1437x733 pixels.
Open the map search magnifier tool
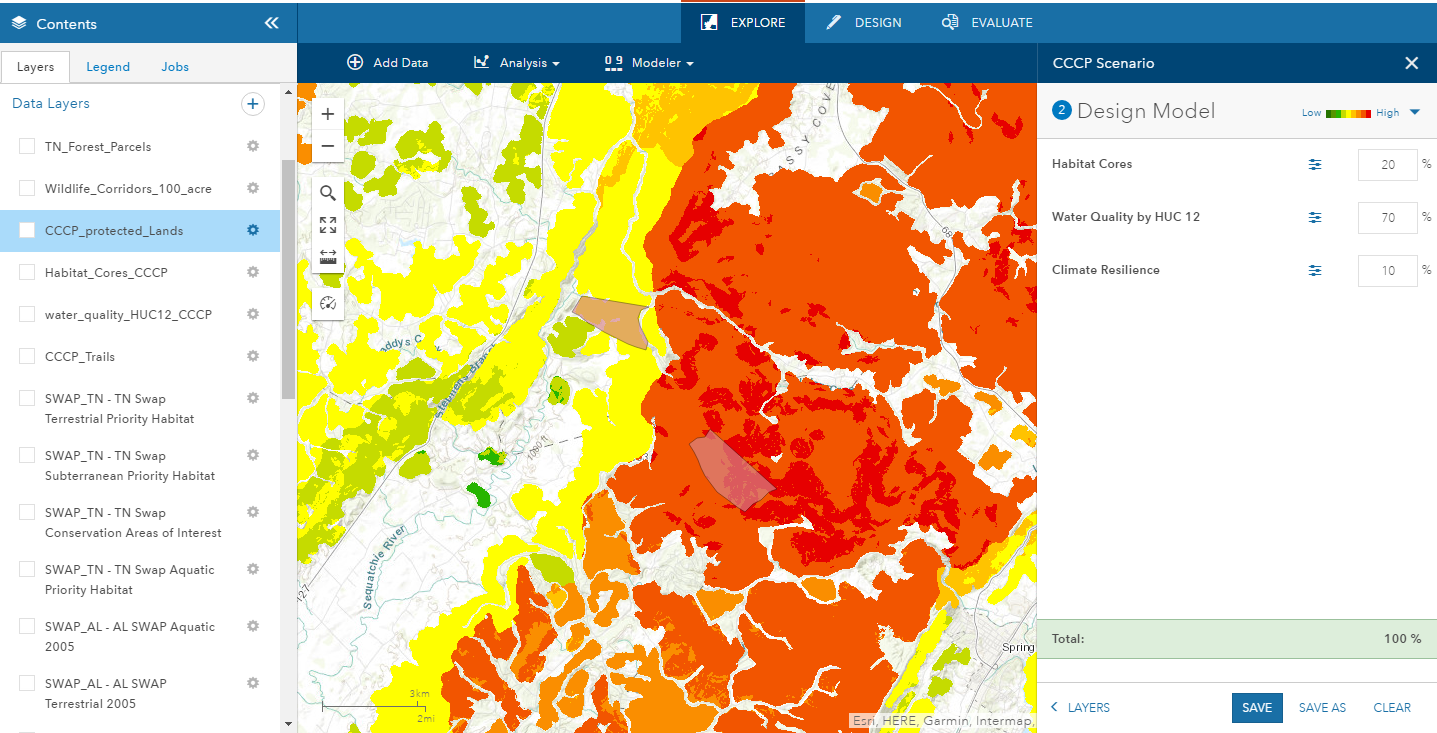click(x=328, y=193)
